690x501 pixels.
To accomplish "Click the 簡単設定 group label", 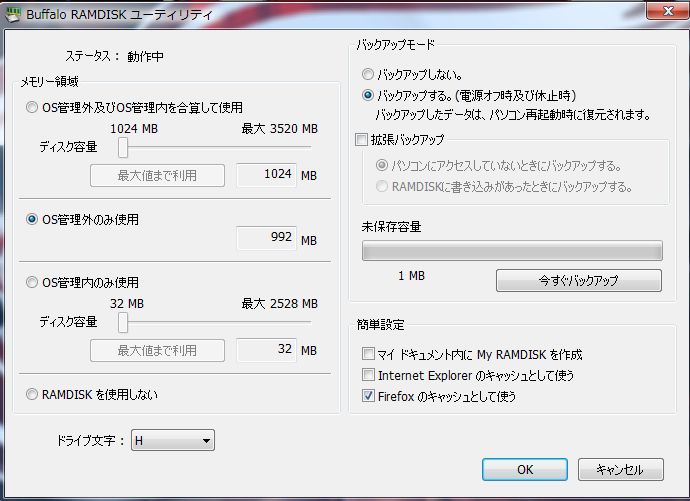I will coord(381,325).
